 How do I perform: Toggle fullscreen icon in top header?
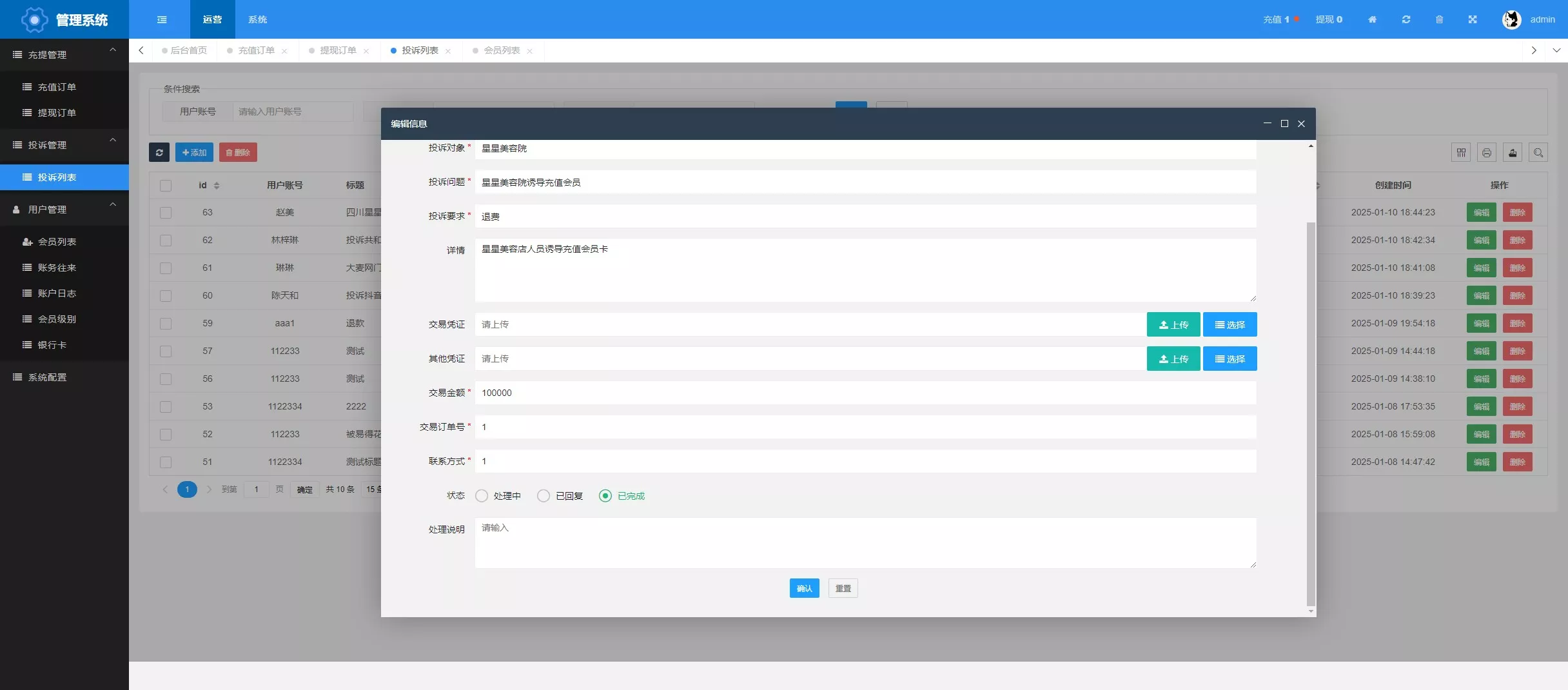point(1473,19)
